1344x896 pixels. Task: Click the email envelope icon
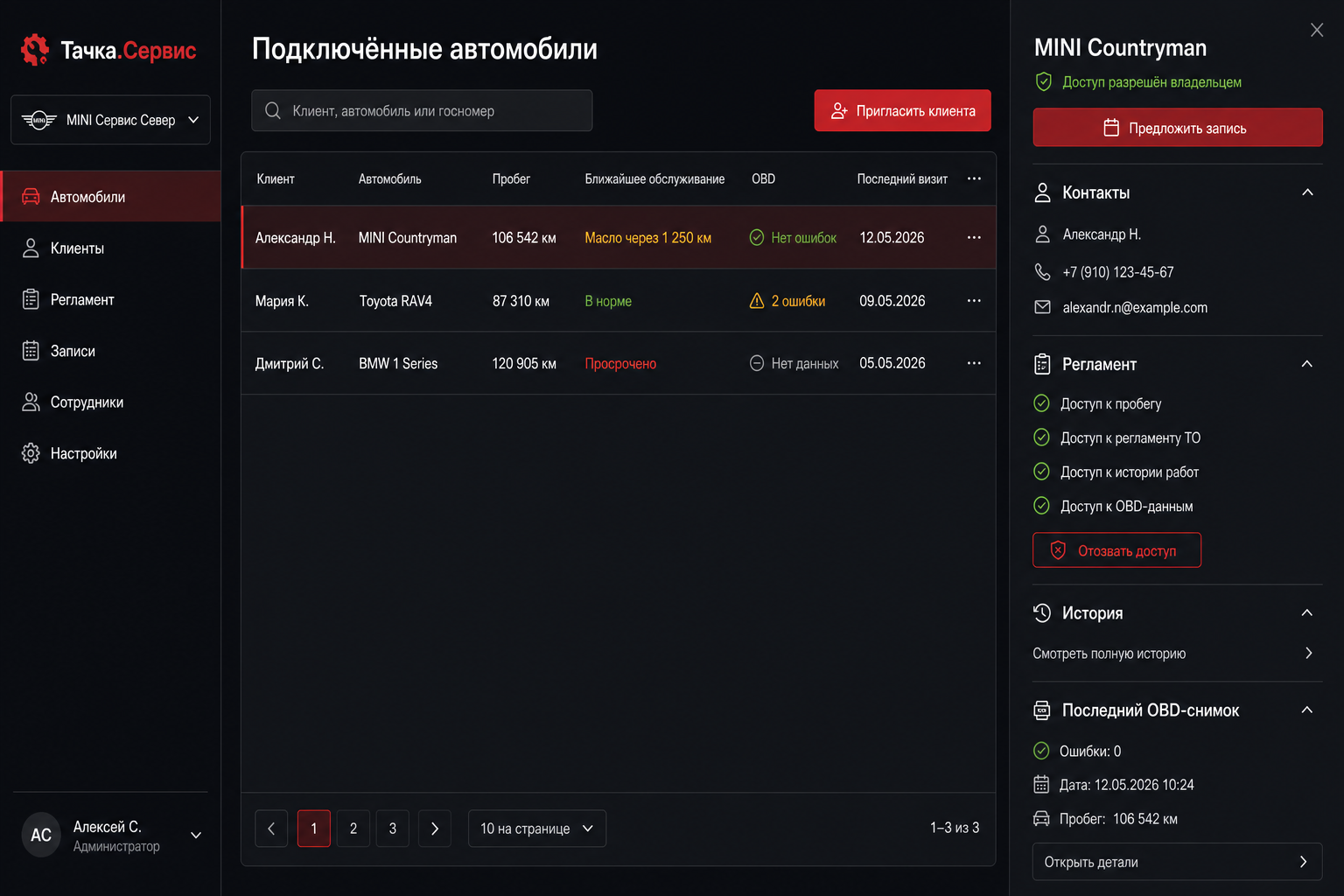point(1042,307)
